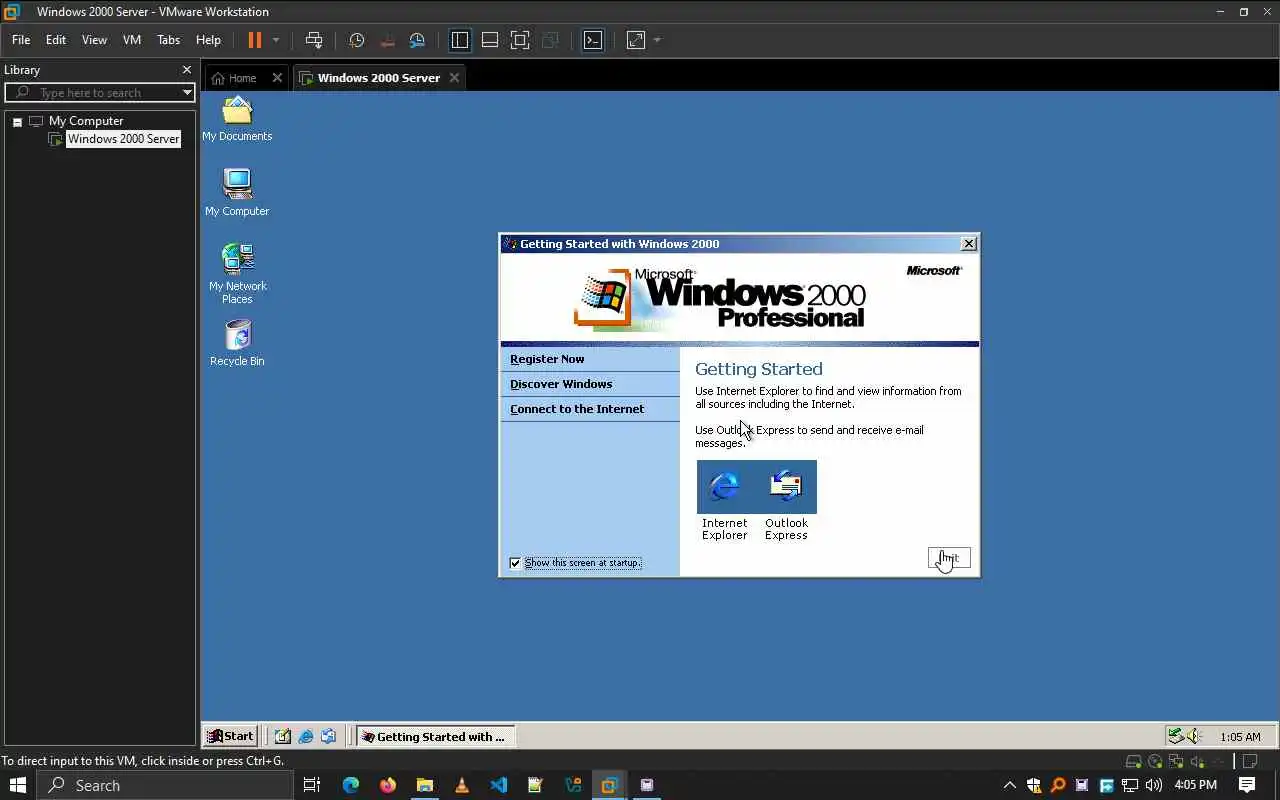This screenshot has height=800, width=1280.
Task: Click the stretch guest display icon
Action: (636, 40)
